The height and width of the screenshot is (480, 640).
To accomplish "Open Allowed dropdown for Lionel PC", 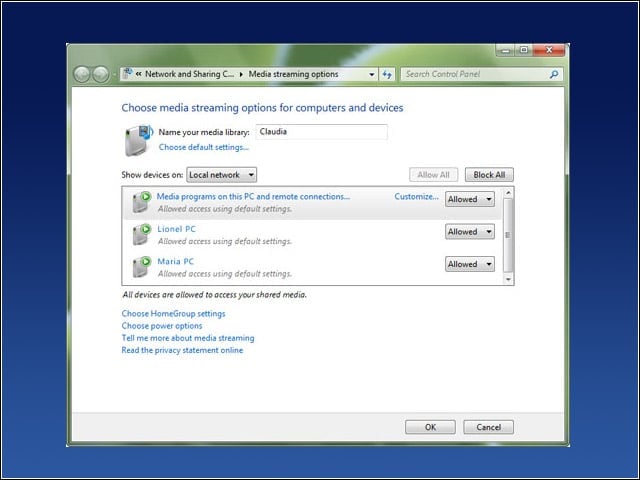I will point(470,232).
